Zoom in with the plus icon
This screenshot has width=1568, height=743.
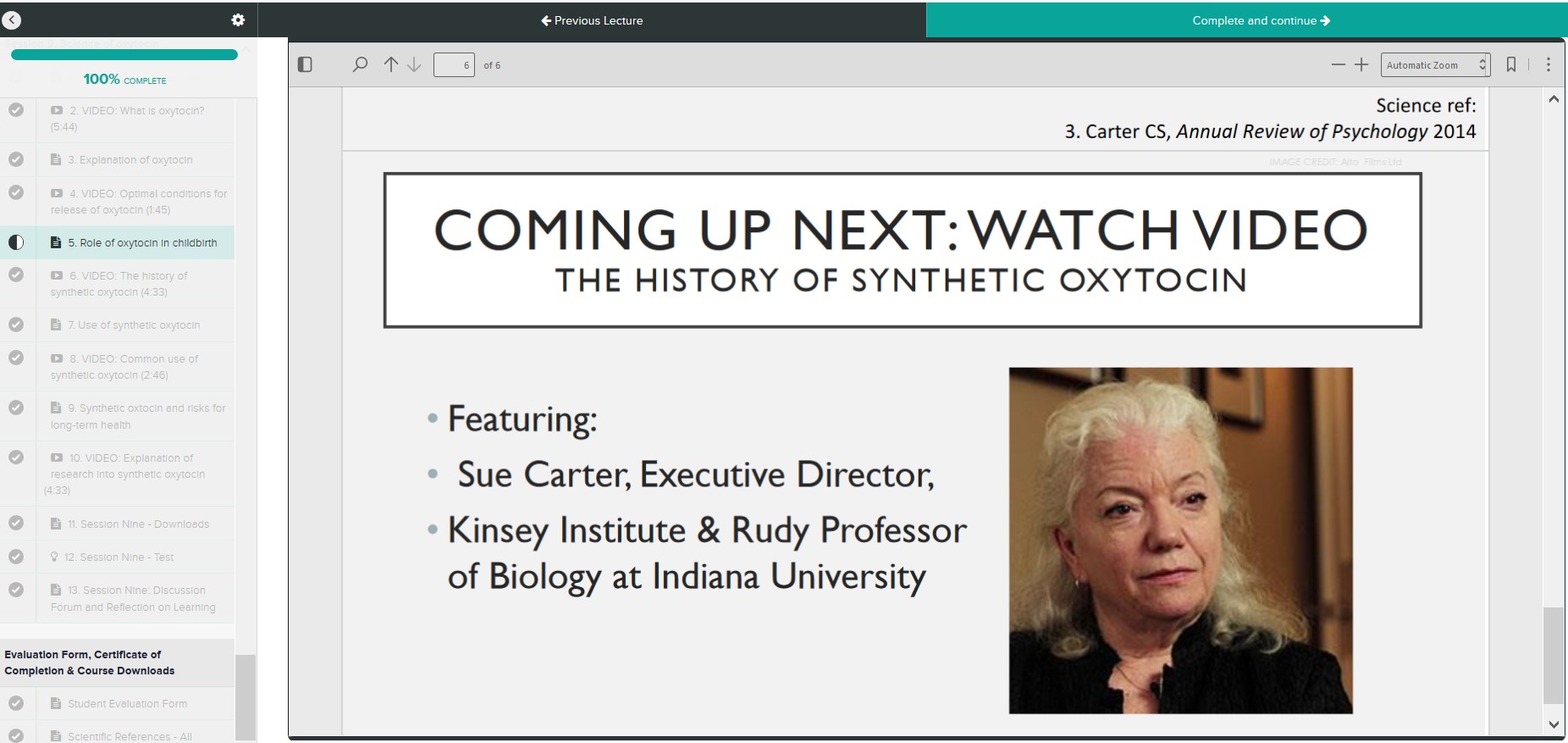click(1361, 64)
